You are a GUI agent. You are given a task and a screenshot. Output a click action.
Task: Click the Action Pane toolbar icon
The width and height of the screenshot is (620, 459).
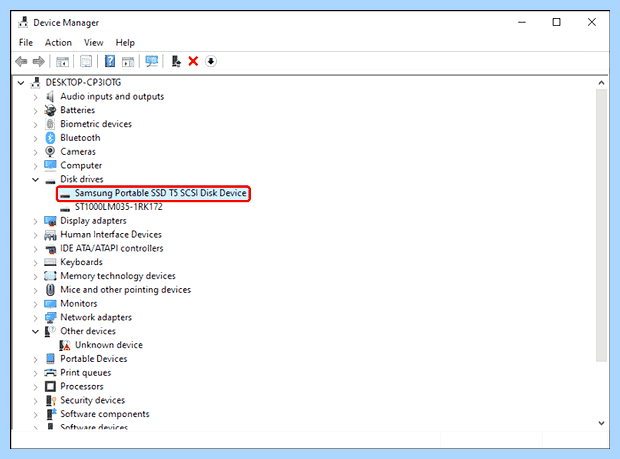128,62
